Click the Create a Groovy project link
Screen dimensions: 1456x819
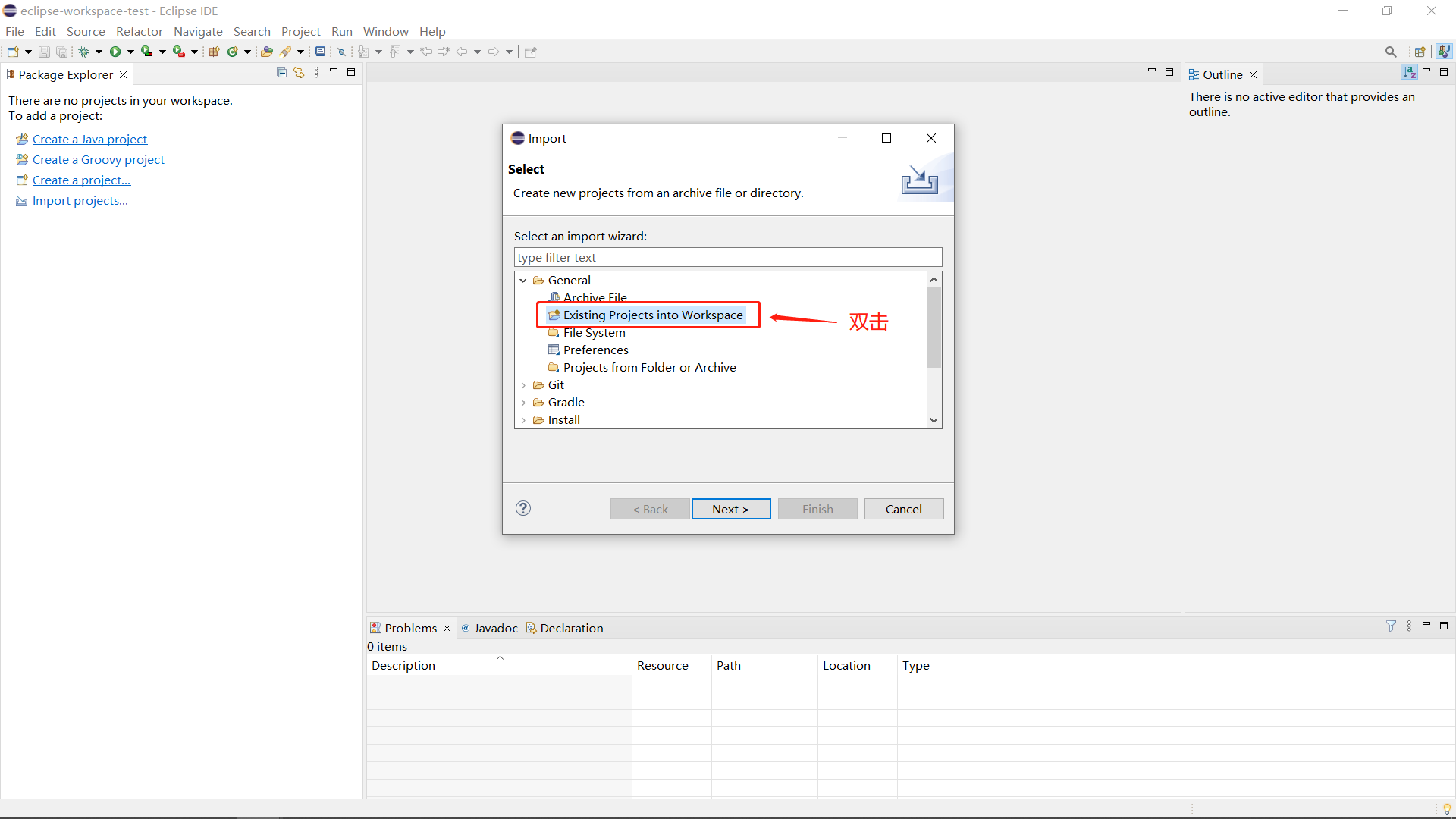point(99,159)
